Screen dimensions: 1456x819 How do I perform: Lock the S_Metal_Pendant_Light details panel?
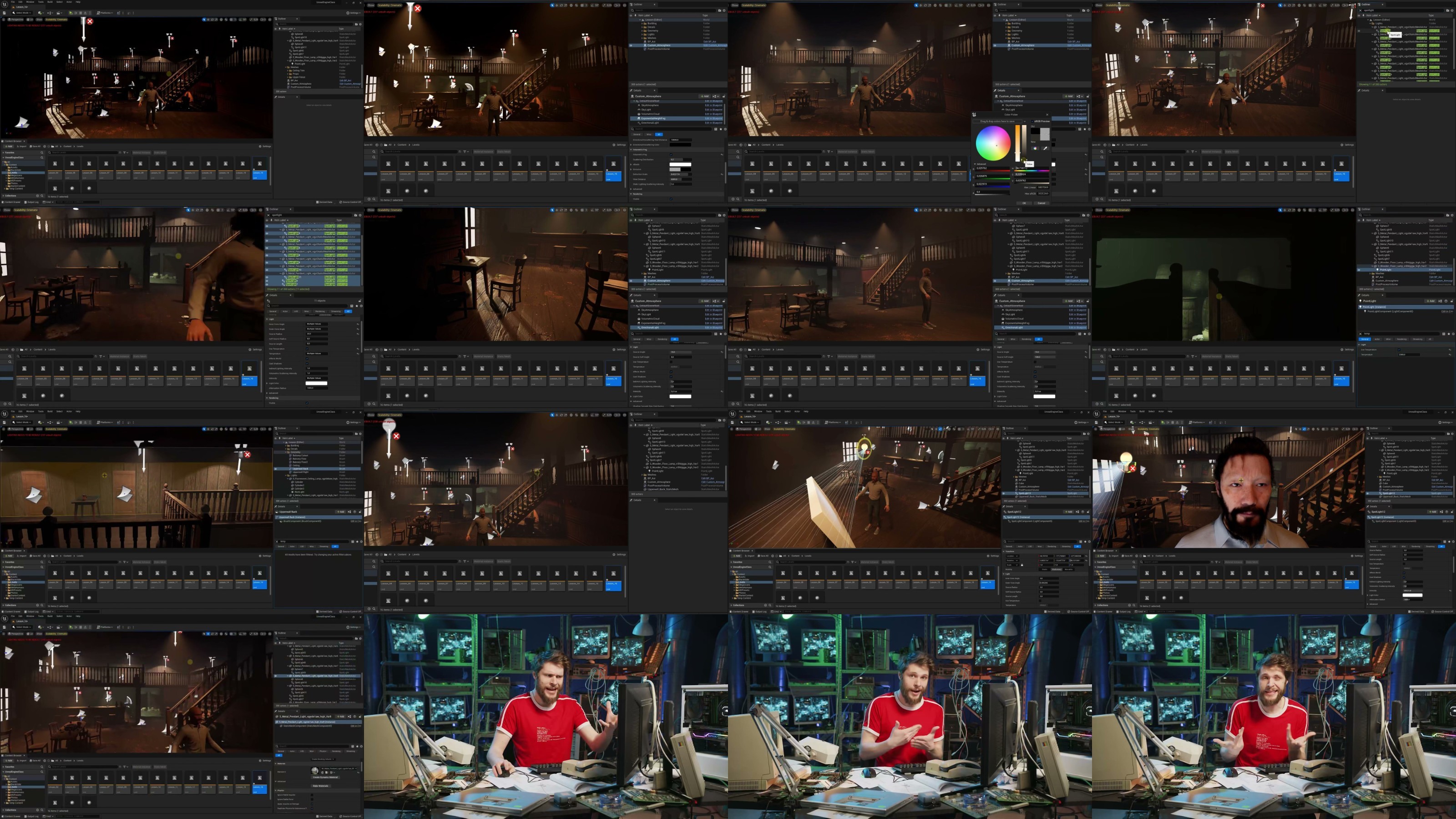(360, 717)
